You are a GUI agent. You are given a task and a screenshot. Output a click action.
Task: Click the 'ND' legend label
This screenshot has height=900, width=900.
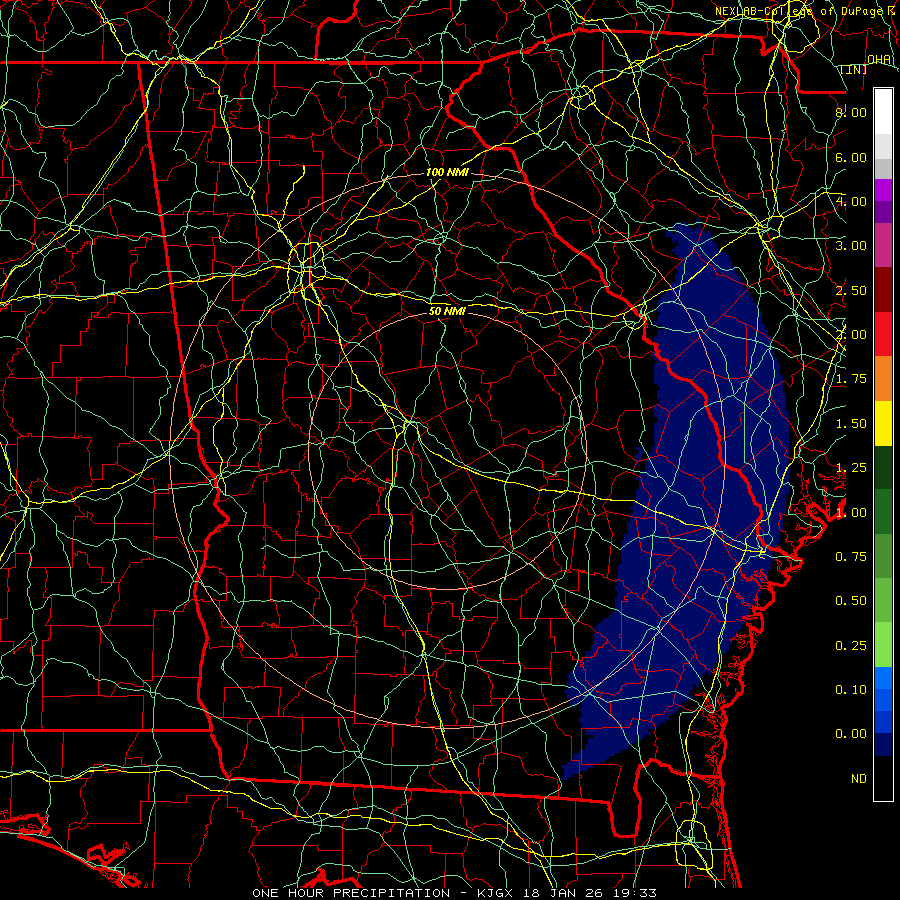coord(859,779)
